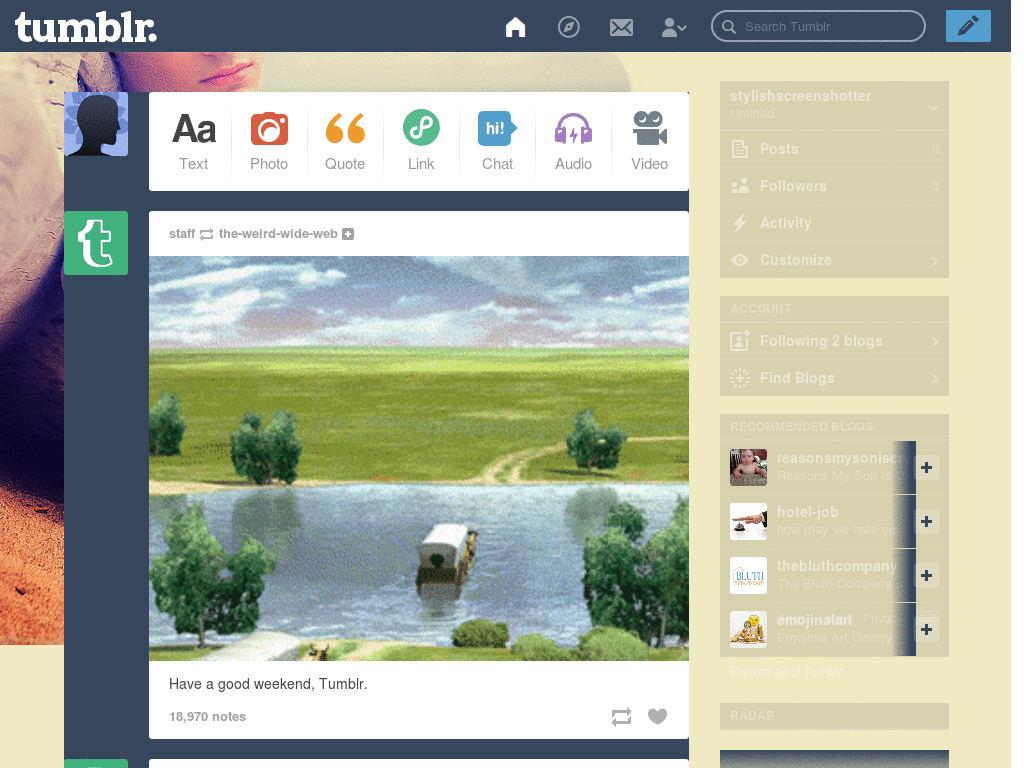
Task: Open the green staff avatar
Action: [x=96, y=243]
